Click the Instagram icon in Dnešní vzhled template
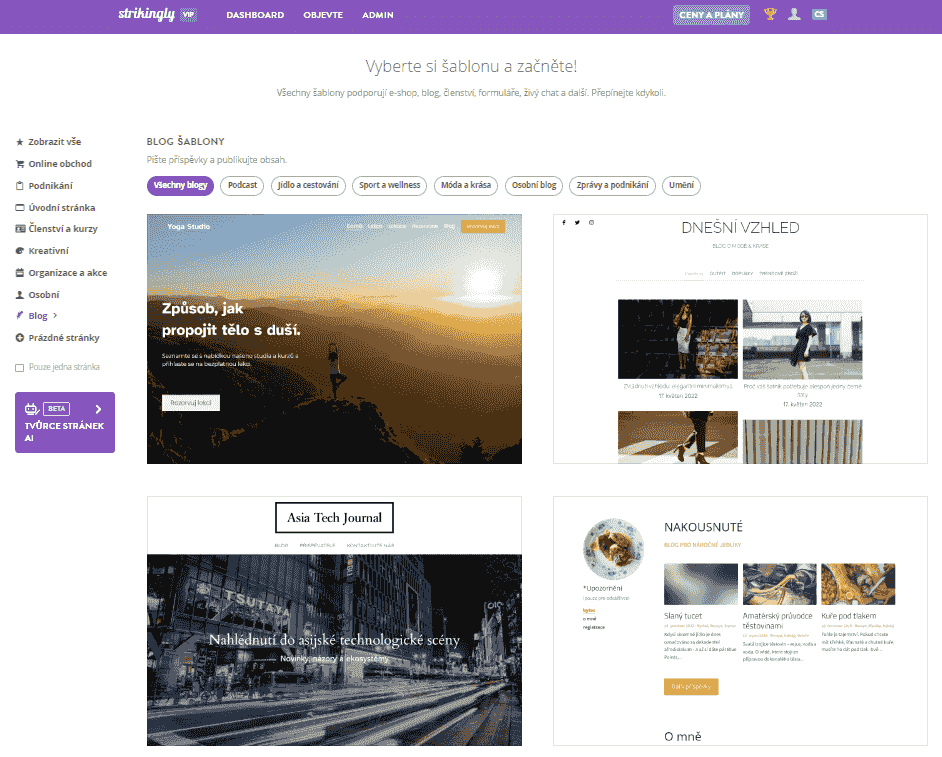 point(591,222)
